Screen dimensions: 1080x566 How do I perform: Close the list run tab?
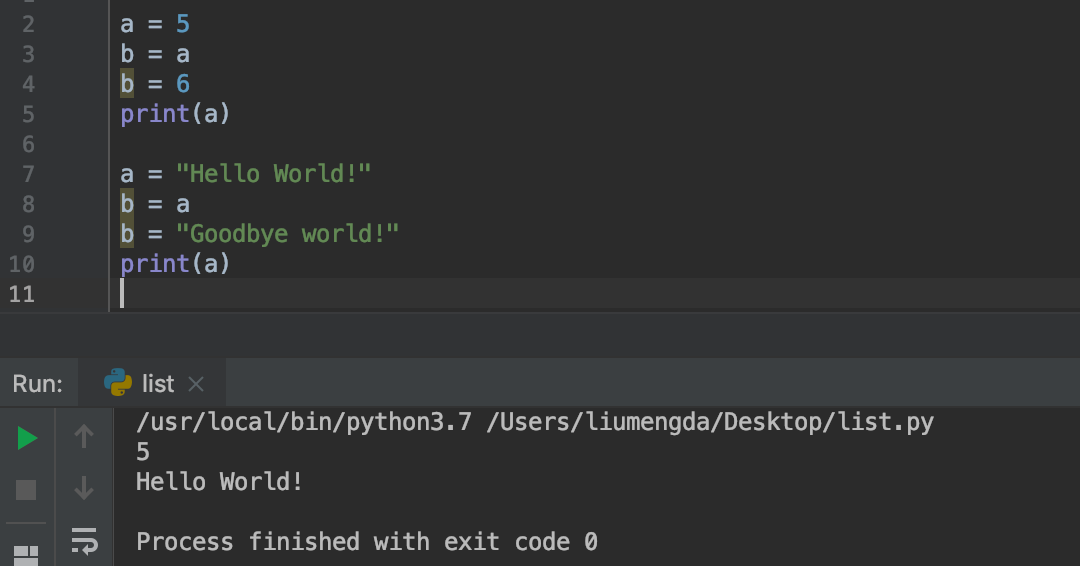click(196, 384)
